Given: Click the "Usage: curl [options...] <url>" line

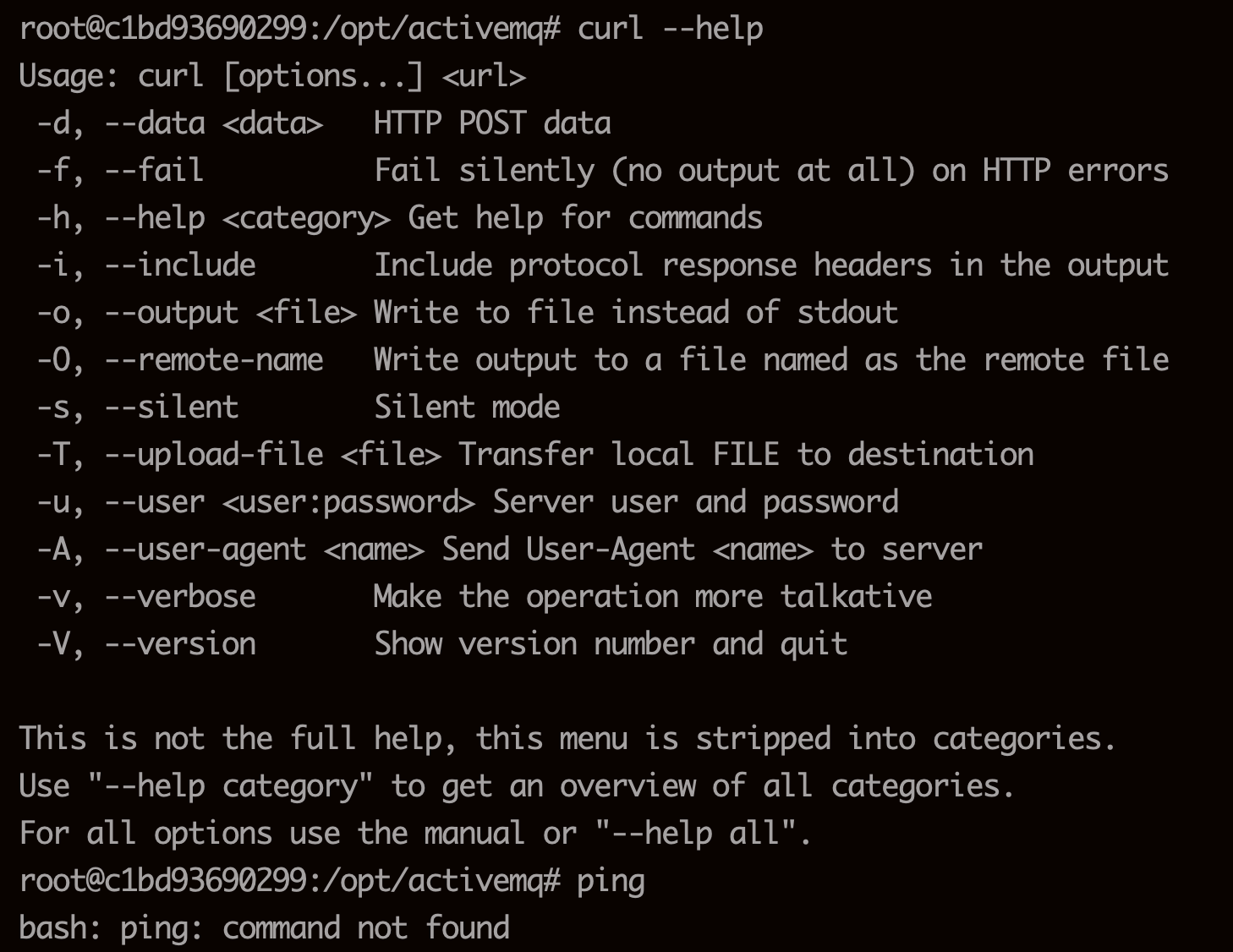Looking at the screenshot, I should (272, 76).
